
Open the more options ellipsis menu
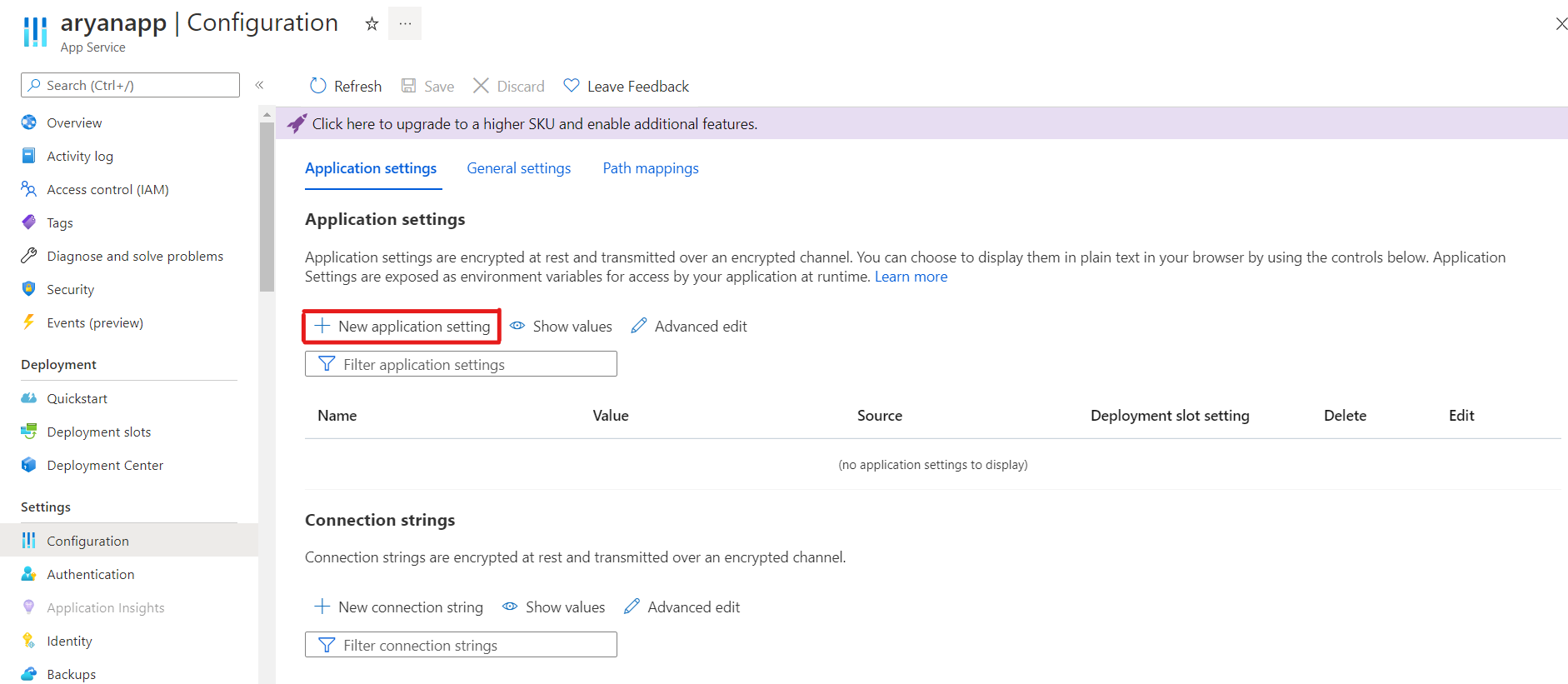point(405,23)
